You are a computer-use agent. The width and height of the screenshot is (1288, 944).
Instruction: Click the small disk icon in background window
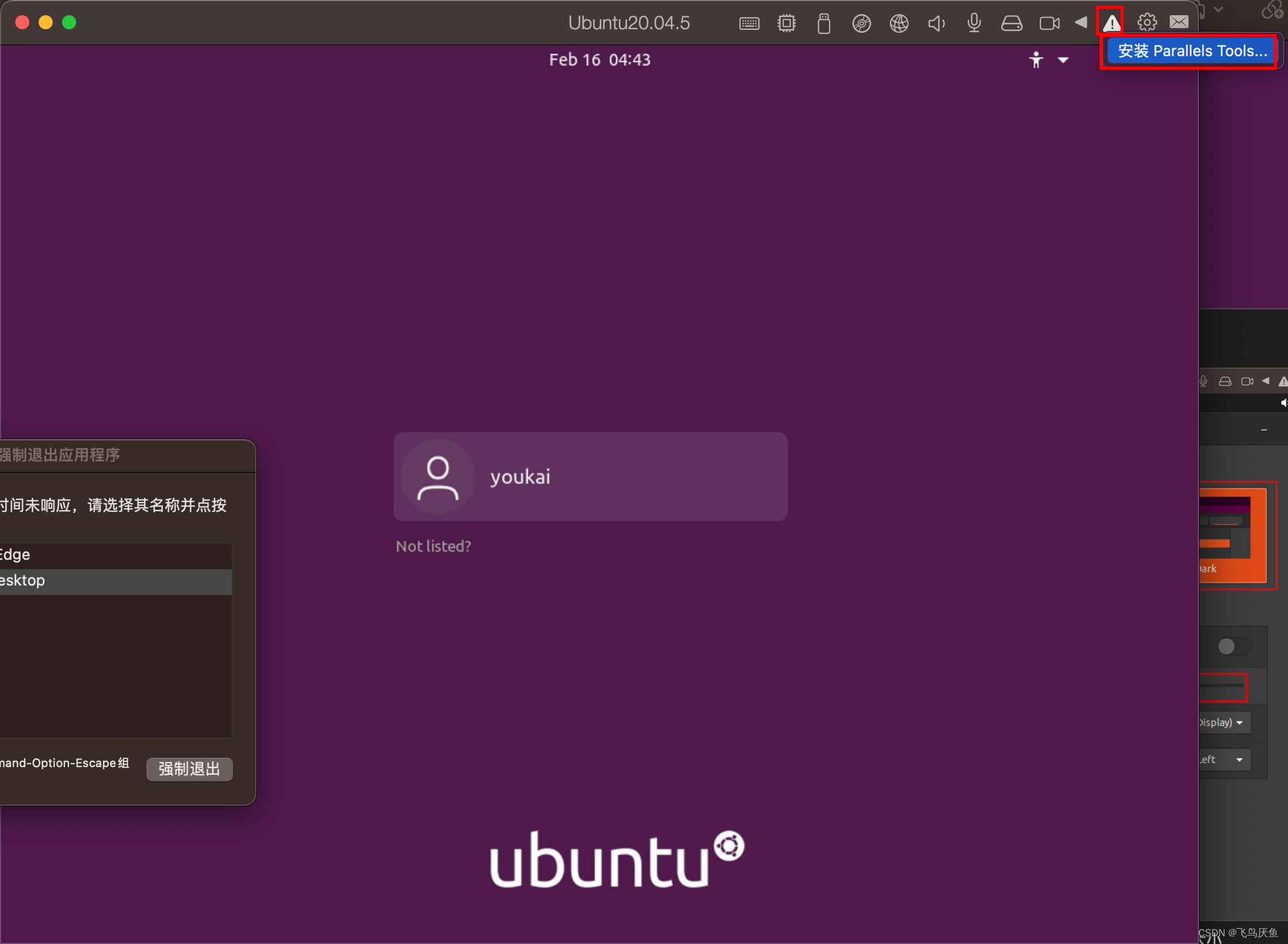[1225, 381]
